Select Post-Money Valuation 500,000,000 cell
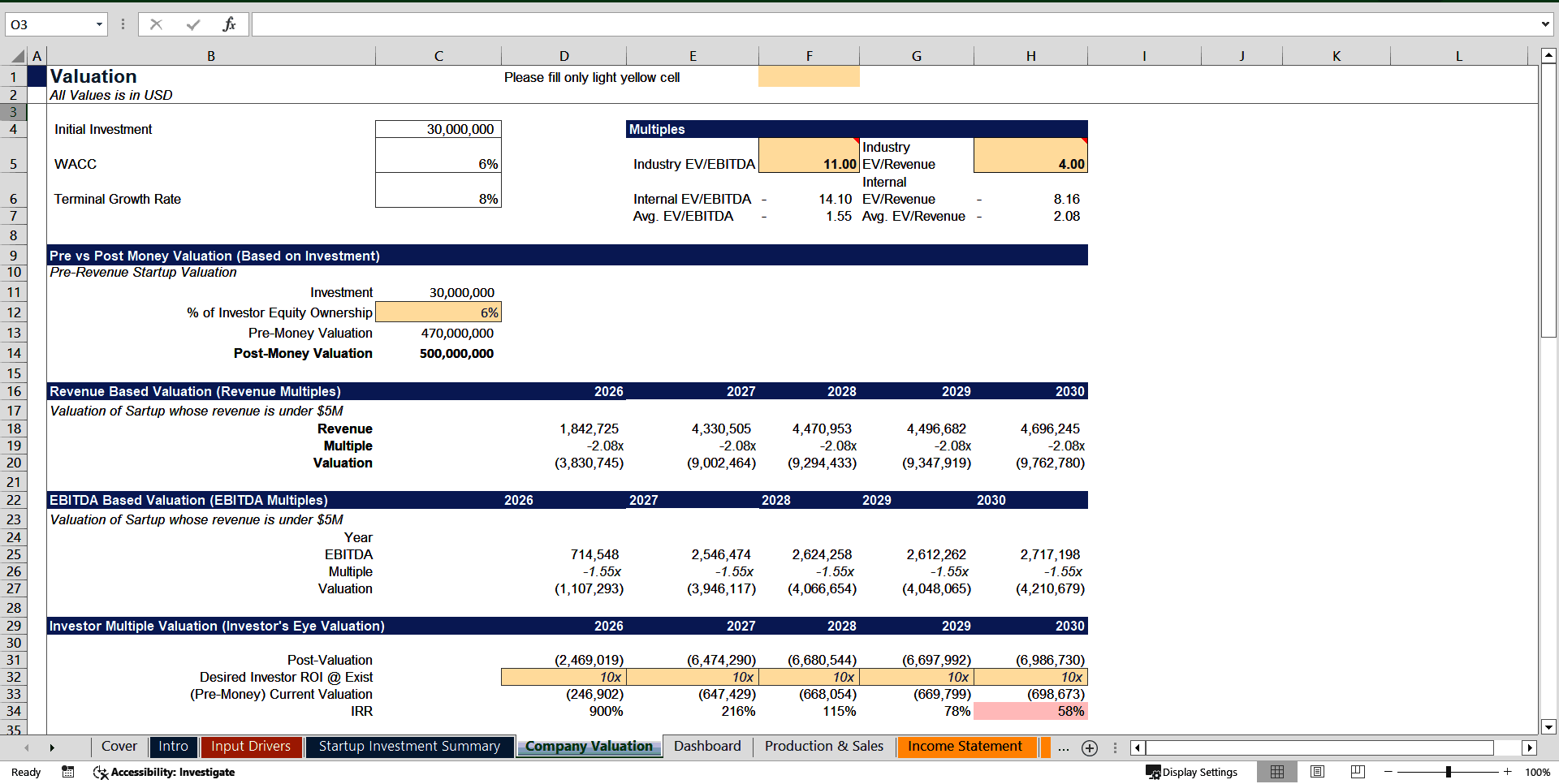The height and width of the screenshot is (784, 1559). pos(438,353)
